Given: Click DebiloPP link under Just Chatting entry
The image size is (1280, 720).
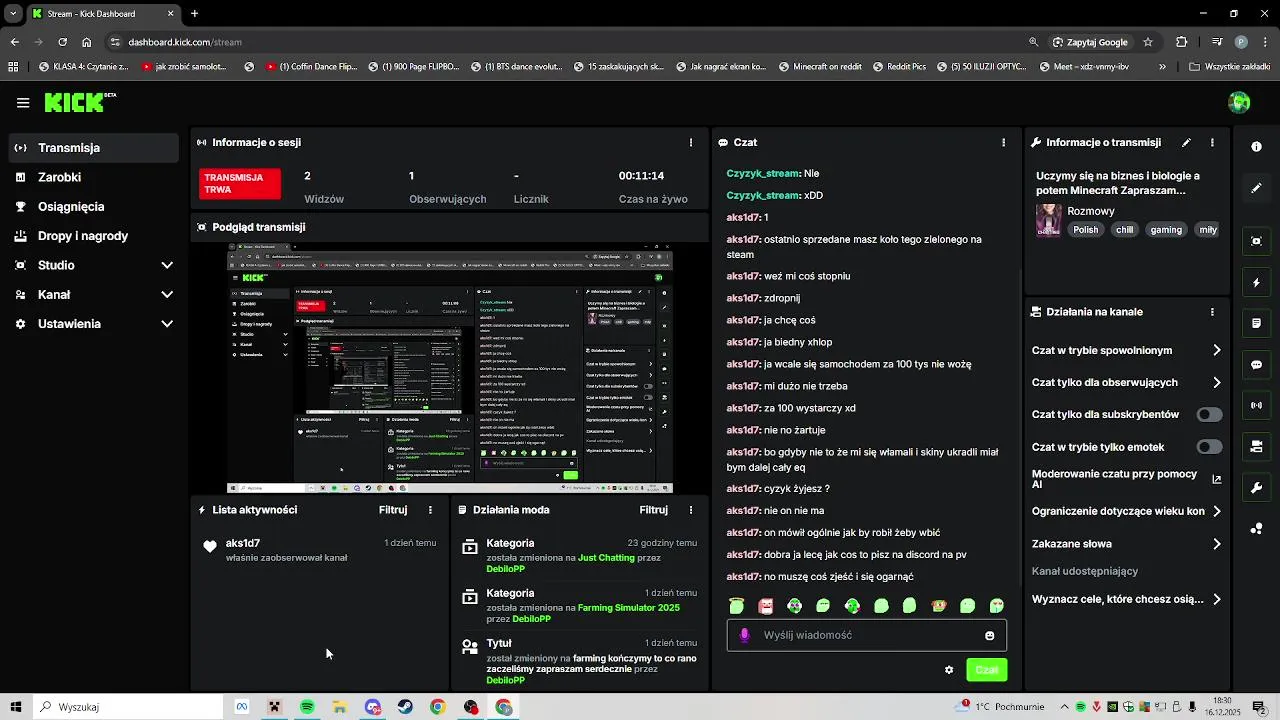Looking at the screenshot, I should click(505, 569).
